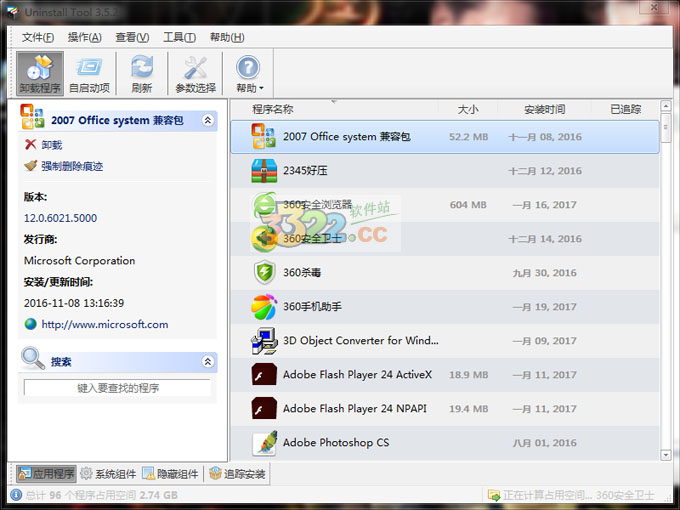
Task: Click the calculating-space status bar icon
Action: click(x=494, y=495)
